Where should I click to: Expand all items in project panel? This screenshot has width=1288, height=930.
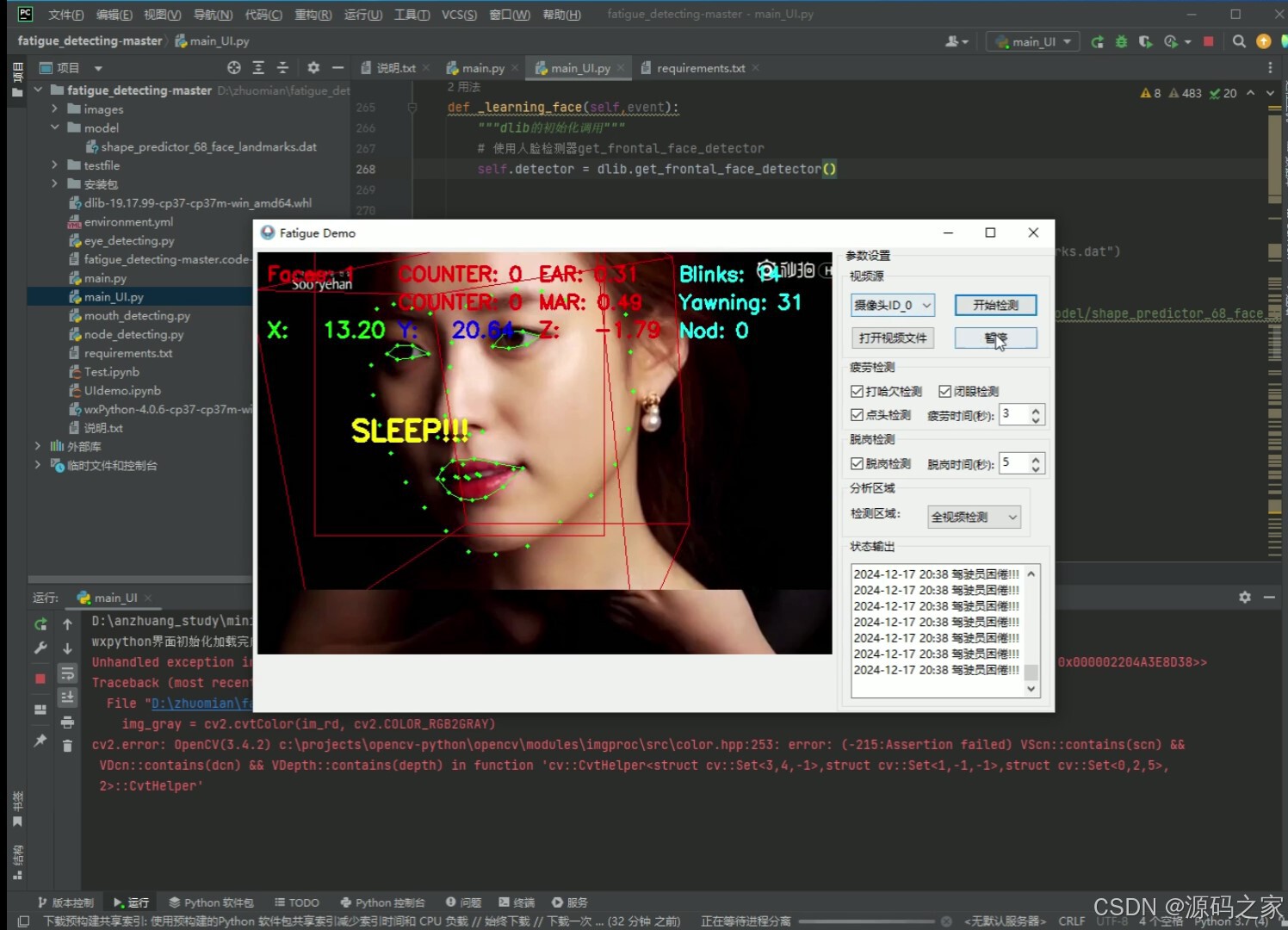[258, 67]
